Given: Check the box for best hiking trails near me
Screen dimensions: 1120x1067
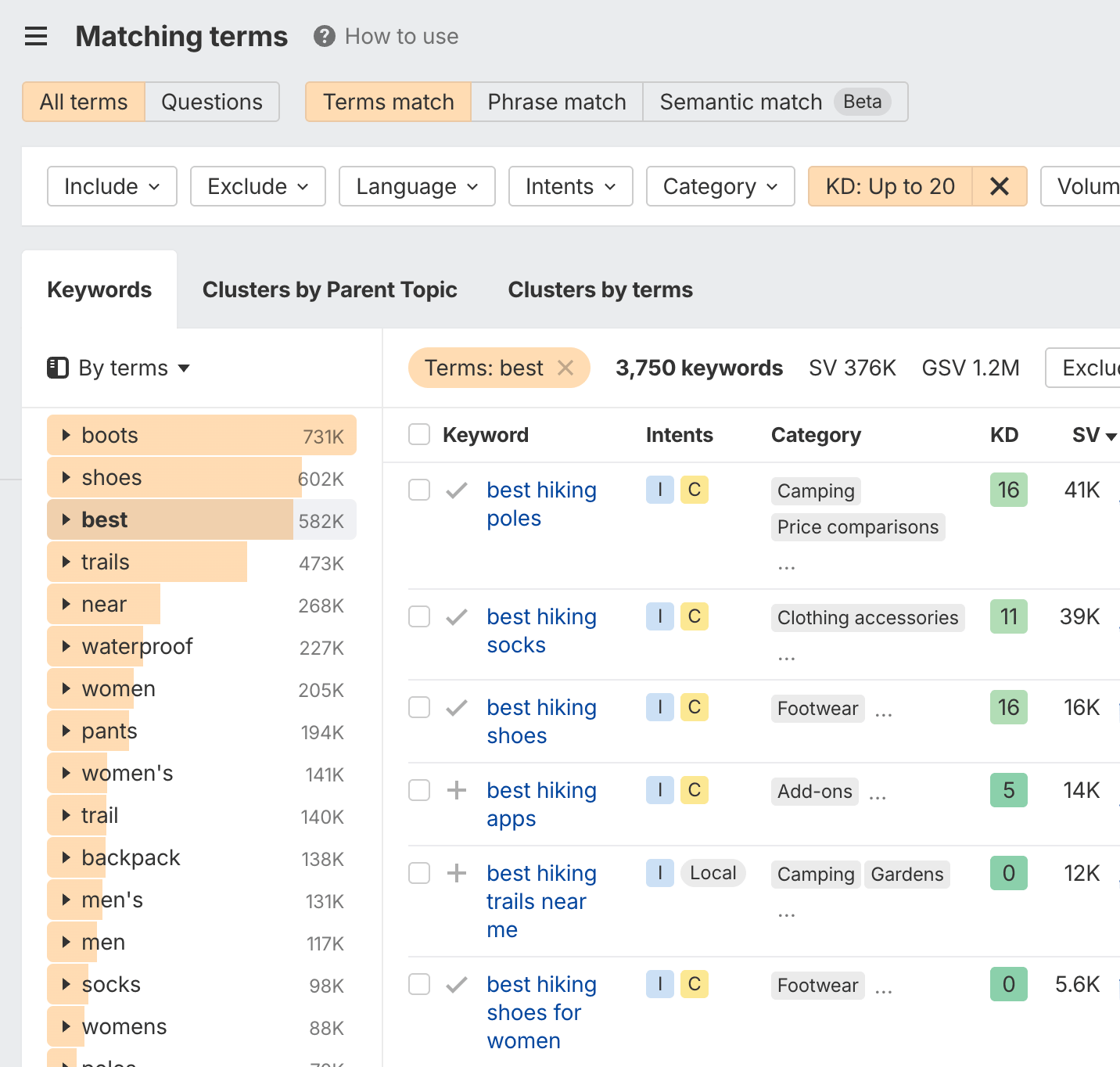Looking at the screenshot, I should [420, 873].
